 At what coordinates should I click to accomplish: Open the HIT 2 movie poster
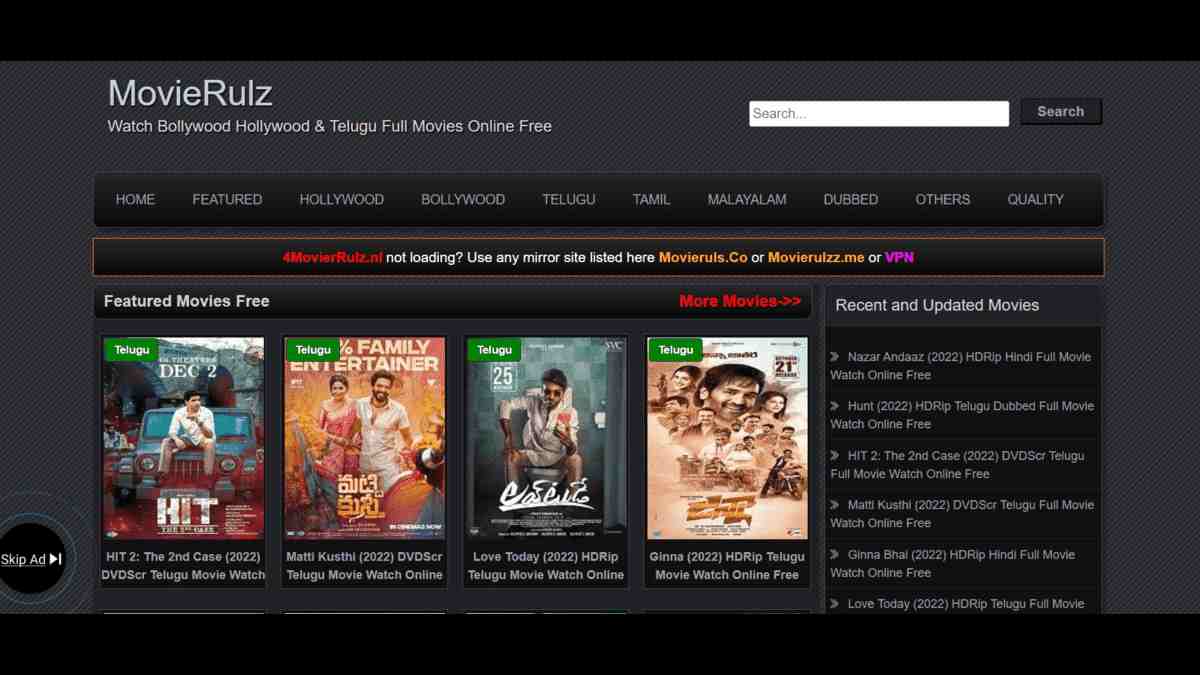183,440
